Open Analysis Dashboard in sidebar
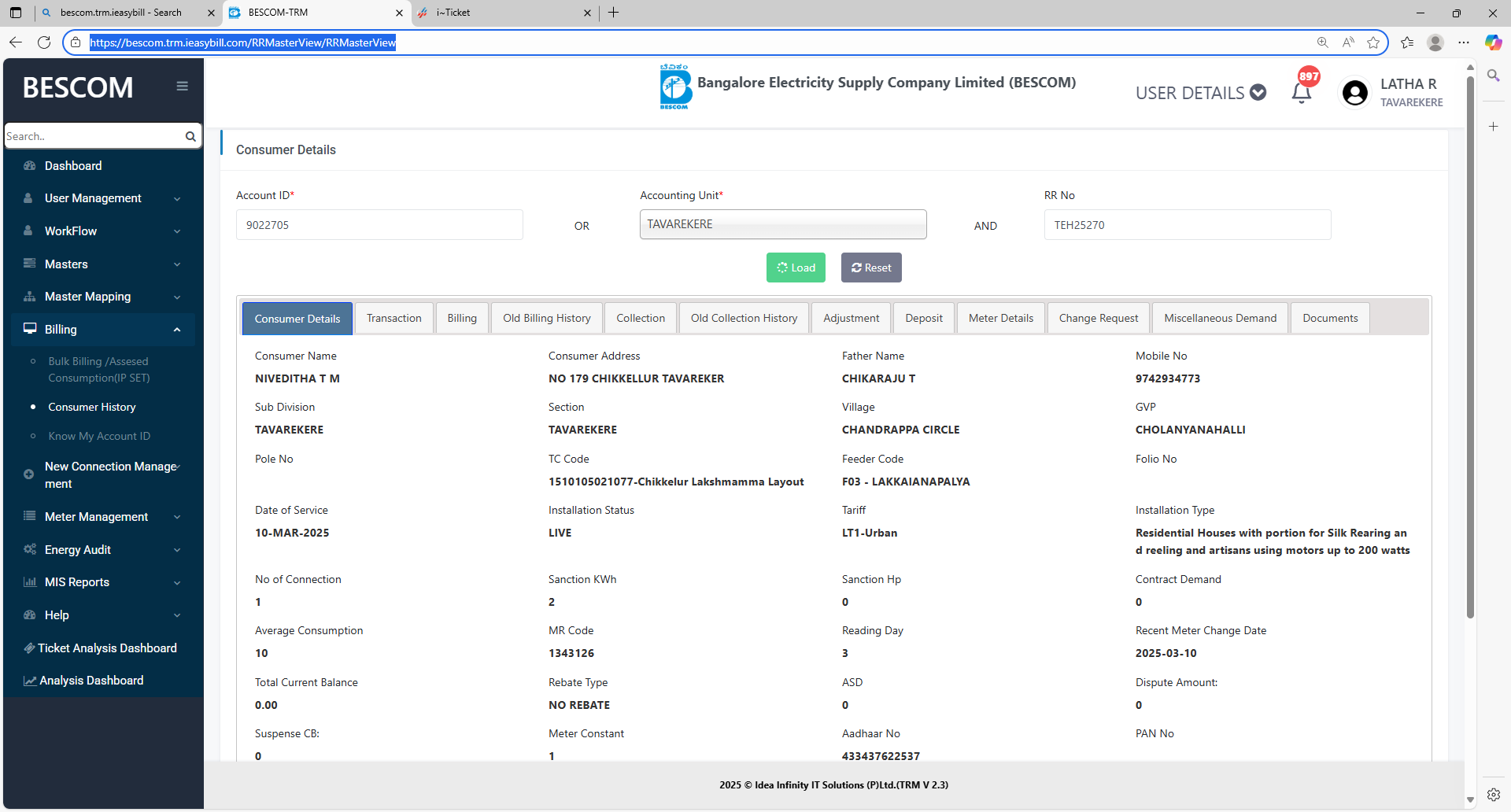1511x812 pixels. pyautogui.click(x=83, y=681)
